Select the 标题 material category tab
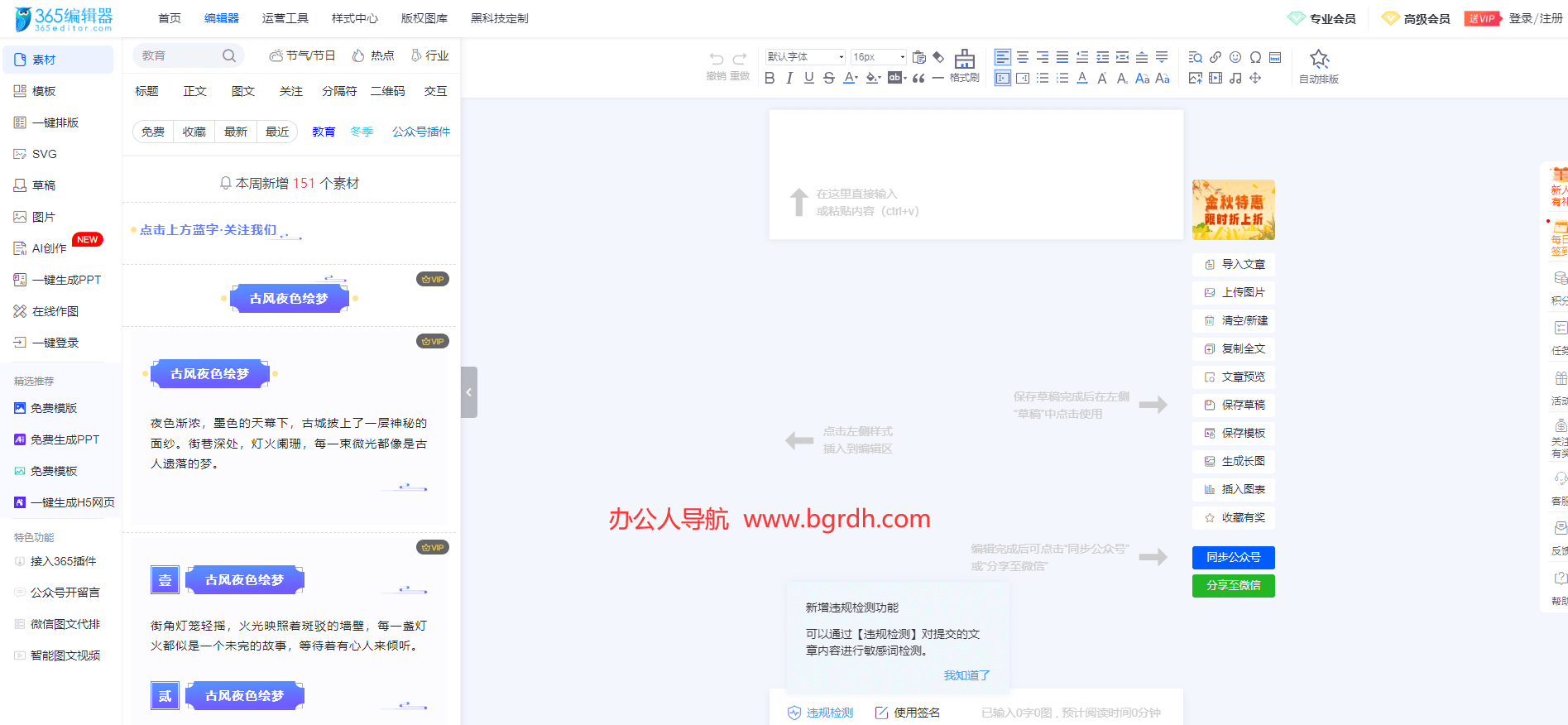 (x=146, y=91)
